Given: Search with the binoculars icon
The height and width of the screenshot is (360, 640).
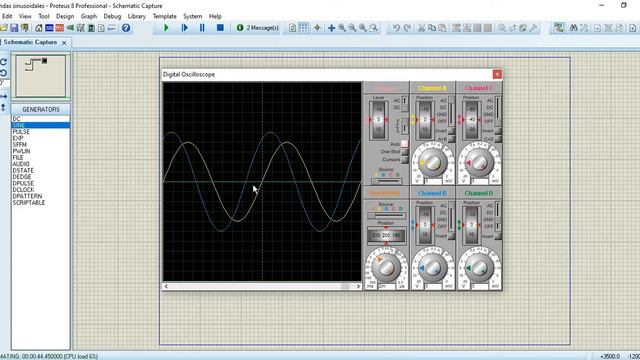Looking at the screenshot, I should tap(573, 28).
